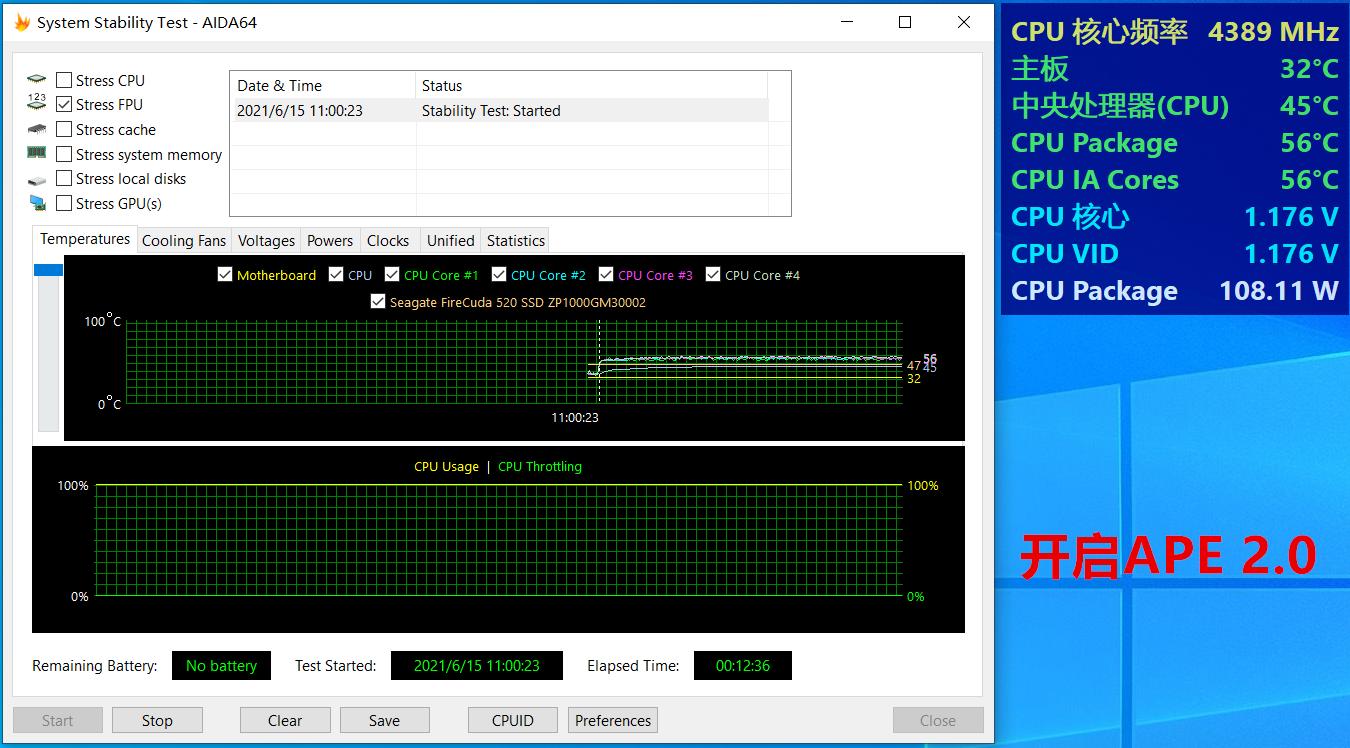Click the AIDA64 flame icon in title bar

[x=22, y=22]
